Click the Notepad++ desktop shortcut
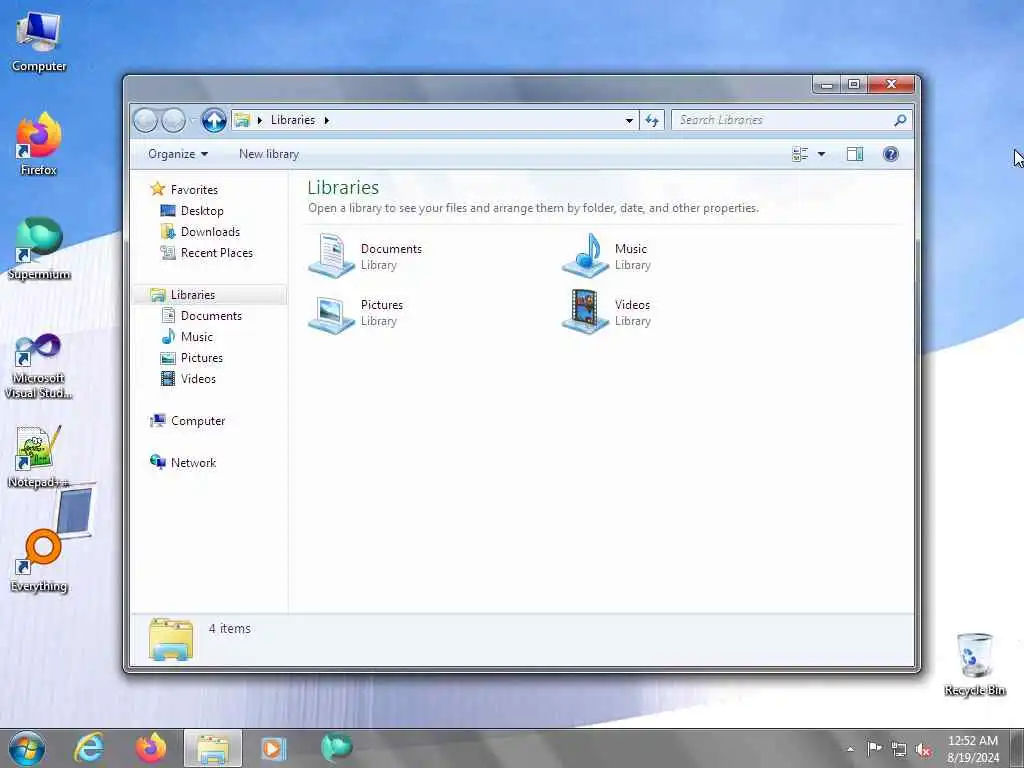The height and width of the screenshot is (768, 1024). (39, 456)
